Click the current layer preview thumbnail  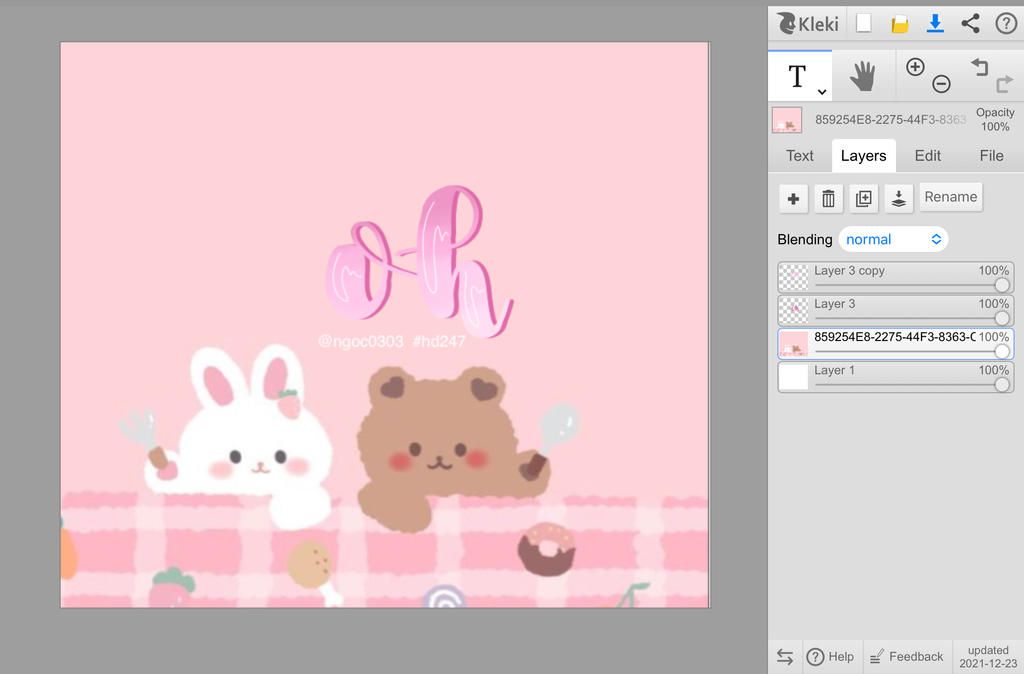coord(787,120)
